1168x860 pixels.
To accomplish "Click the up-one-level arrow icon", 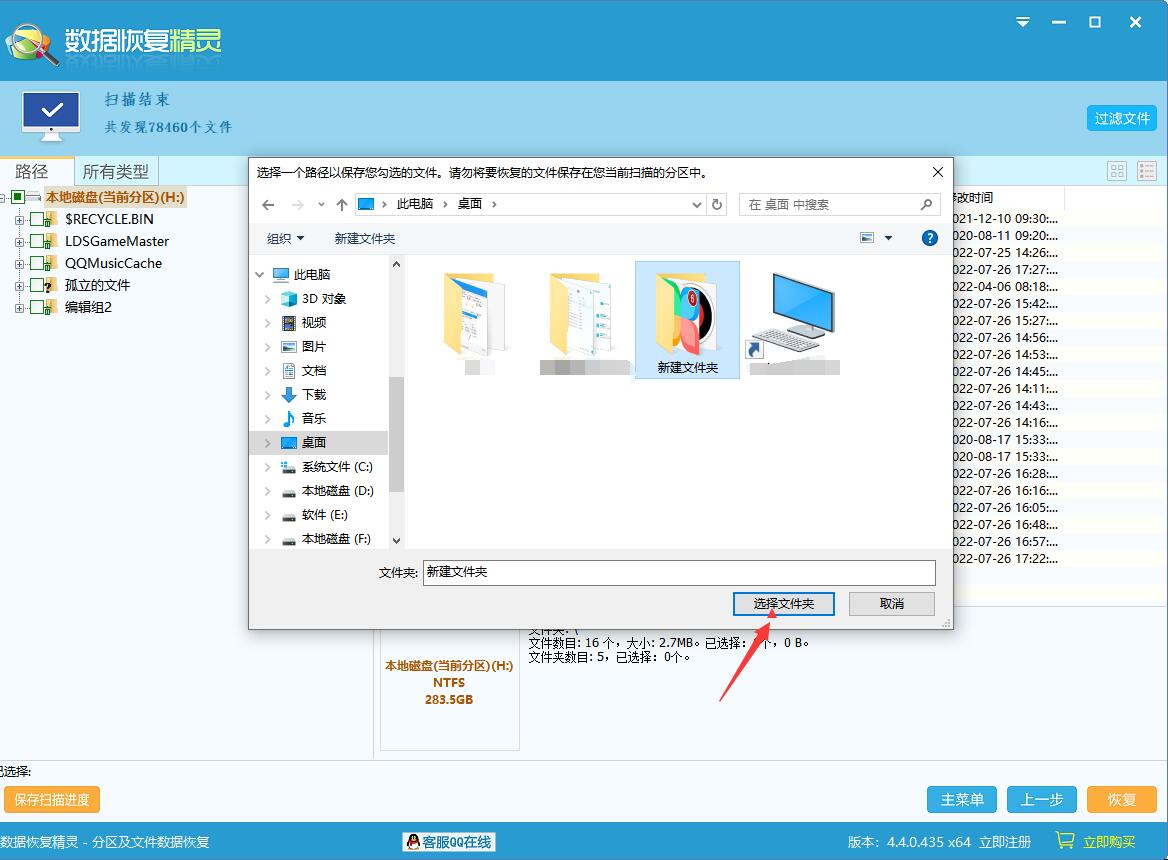I will click(342, 205).
